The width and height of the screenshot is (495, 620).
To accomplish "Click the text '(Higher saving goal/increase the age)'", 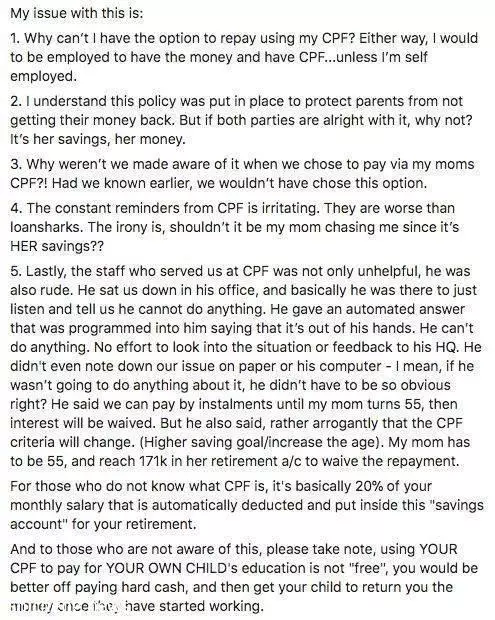I will 262,442.
